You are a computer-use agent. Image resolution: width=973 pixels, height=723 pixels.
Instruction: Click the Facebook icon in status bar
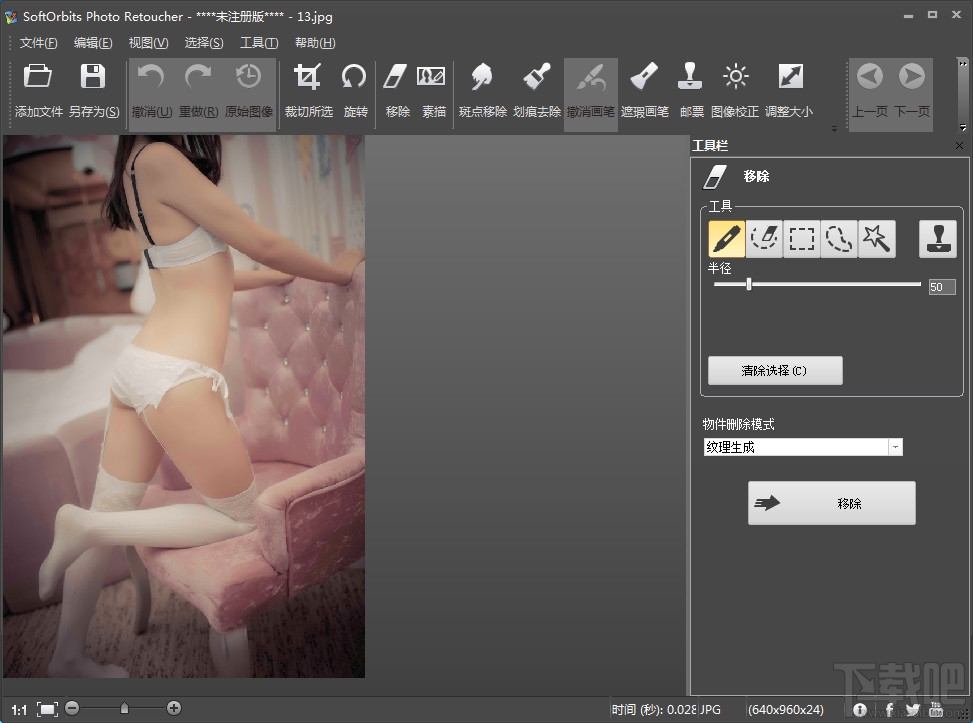click(x=888, y=709)
